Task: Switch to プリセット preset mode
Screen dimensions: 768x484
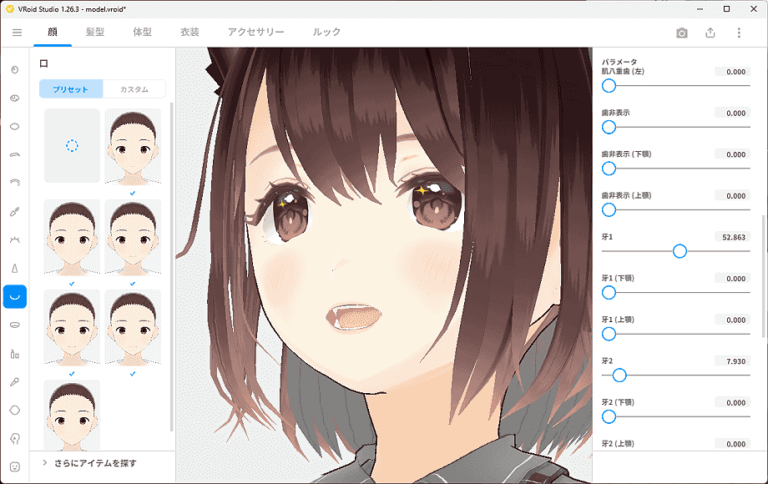Action: 71,89
